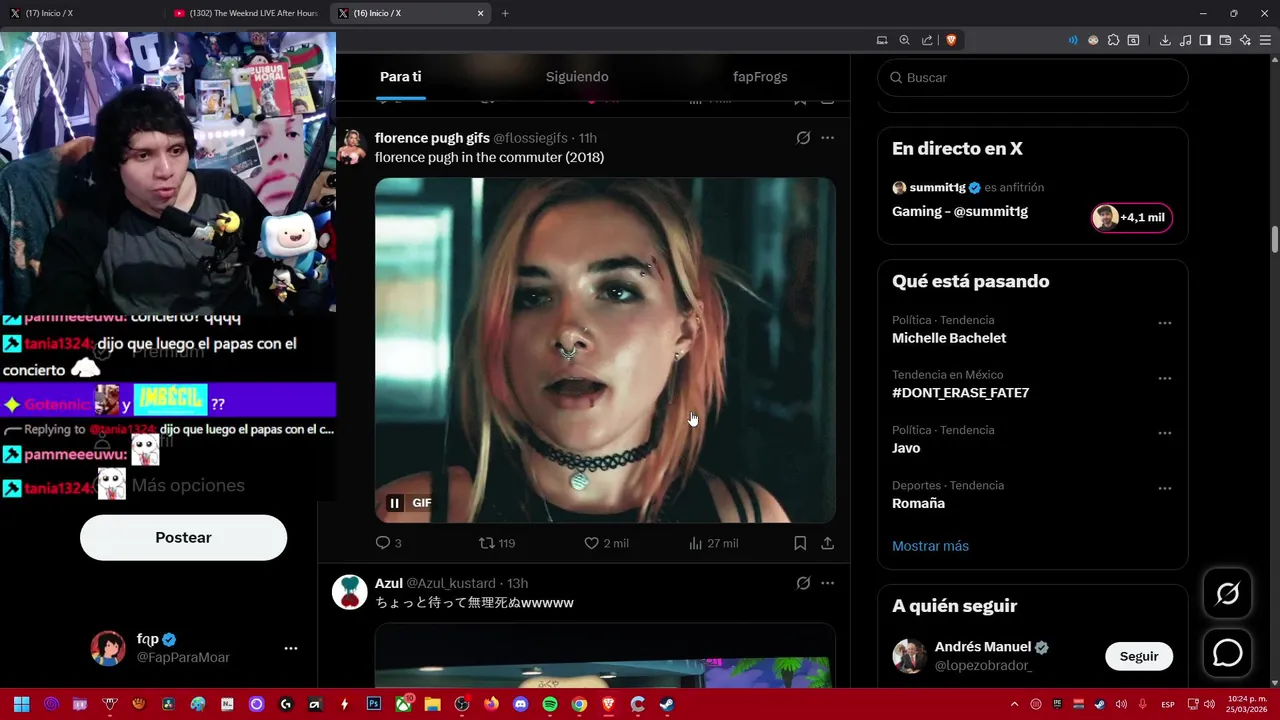Open Gaming - @summit1g live broadcast
The image size is (1280, 720).
960,211
